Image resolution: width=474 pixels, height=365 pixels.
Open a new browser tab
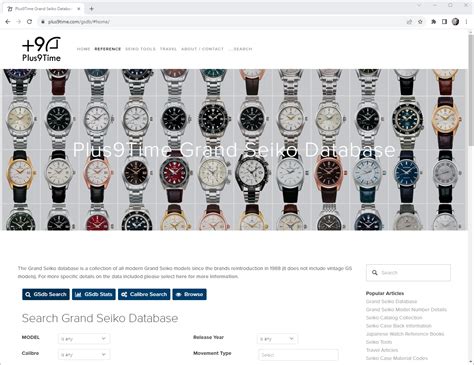[x=92, y=9]
